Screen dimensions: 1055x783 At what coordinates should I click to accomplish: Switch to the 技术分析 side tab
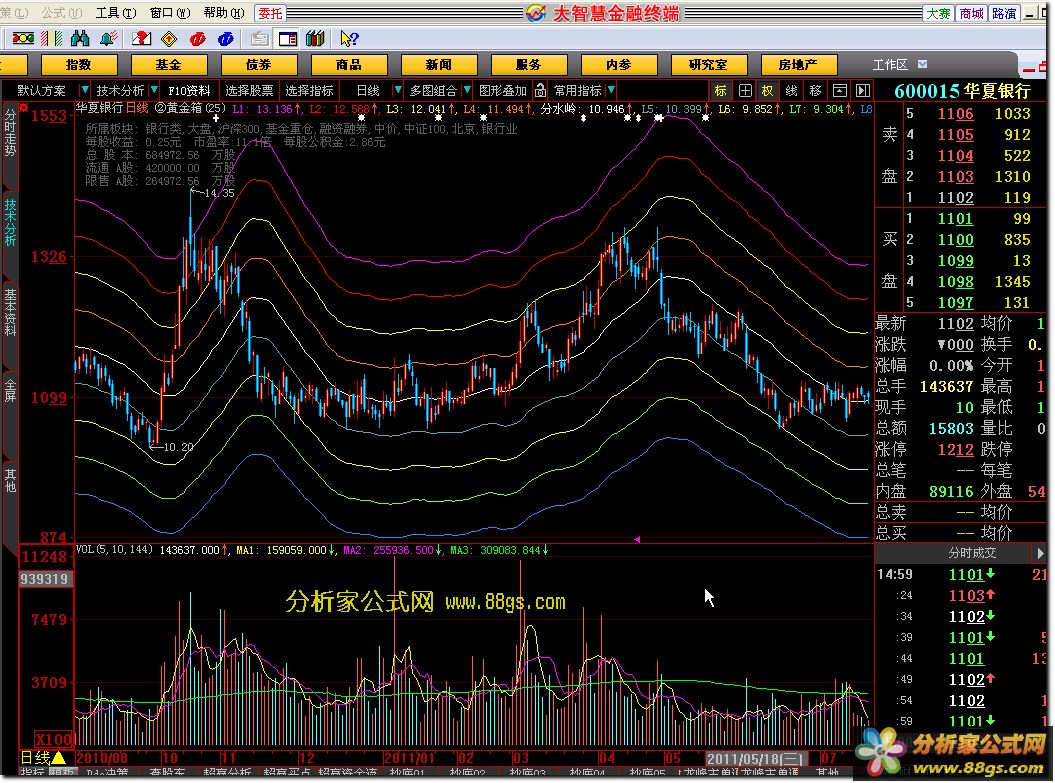(x=10, y=222)
